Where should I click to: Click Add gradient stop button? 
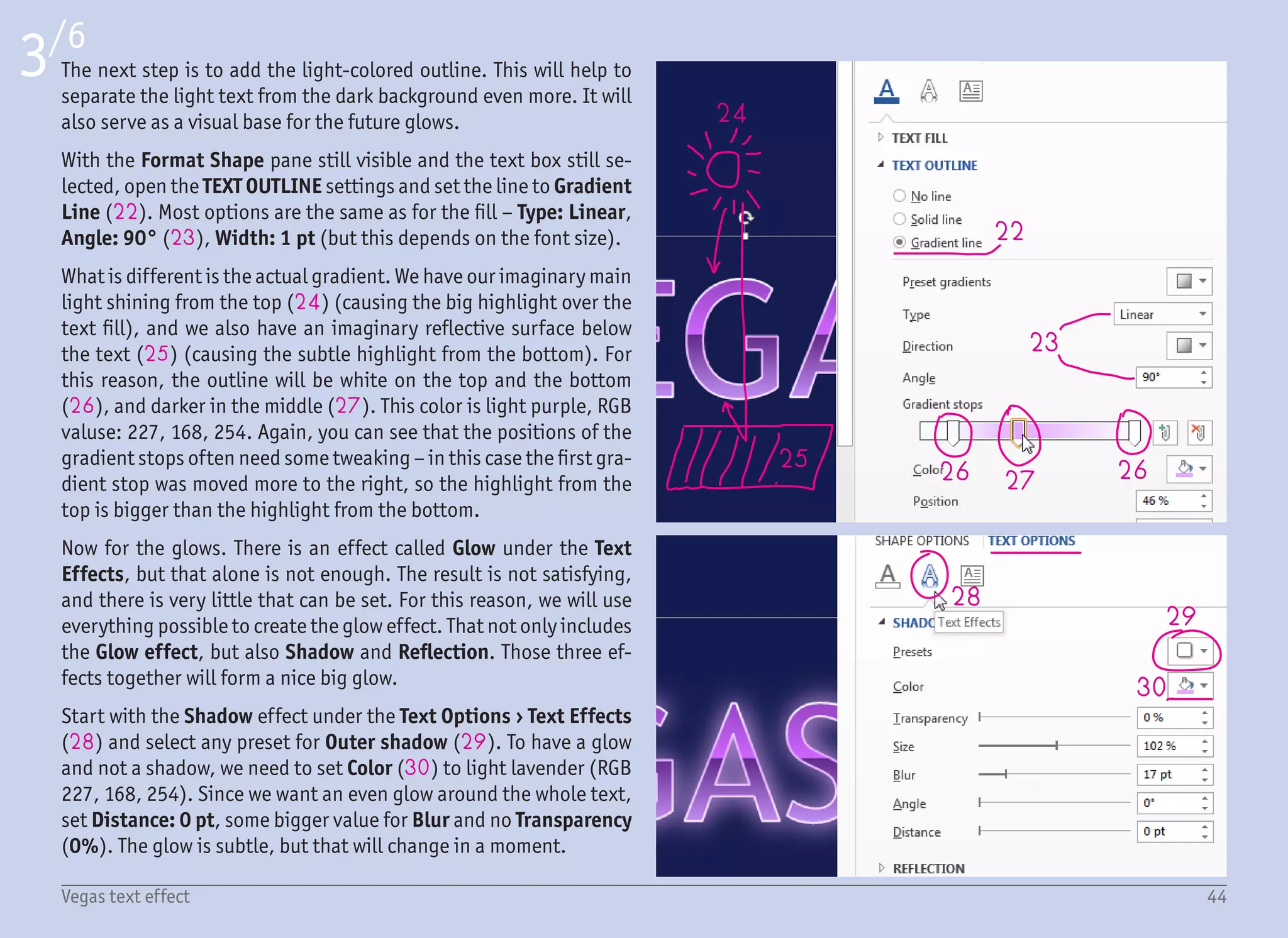(x=1165, y=433)
